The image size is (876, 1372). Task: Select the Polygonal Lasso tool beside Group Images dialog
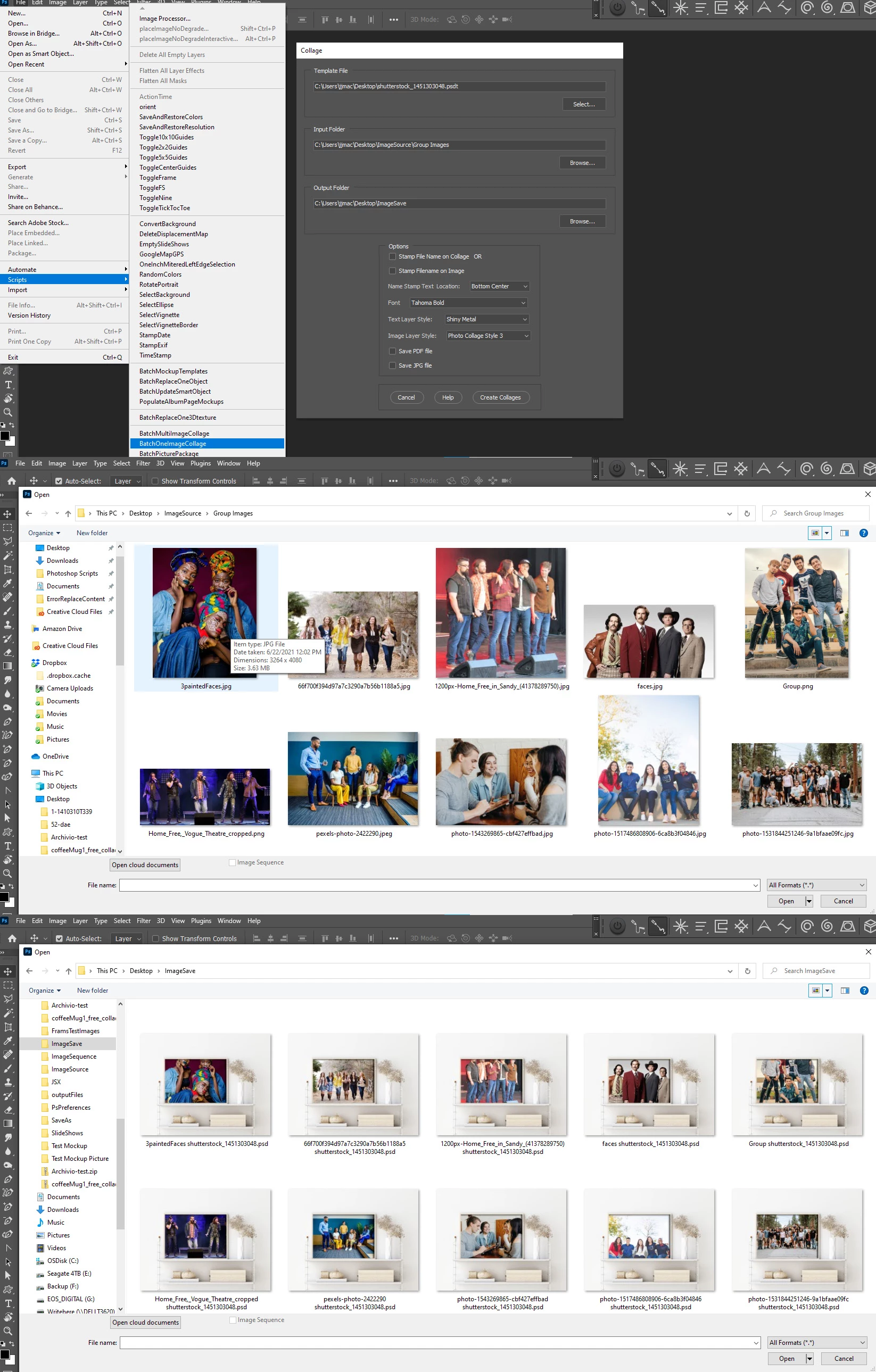coord(7,541)
